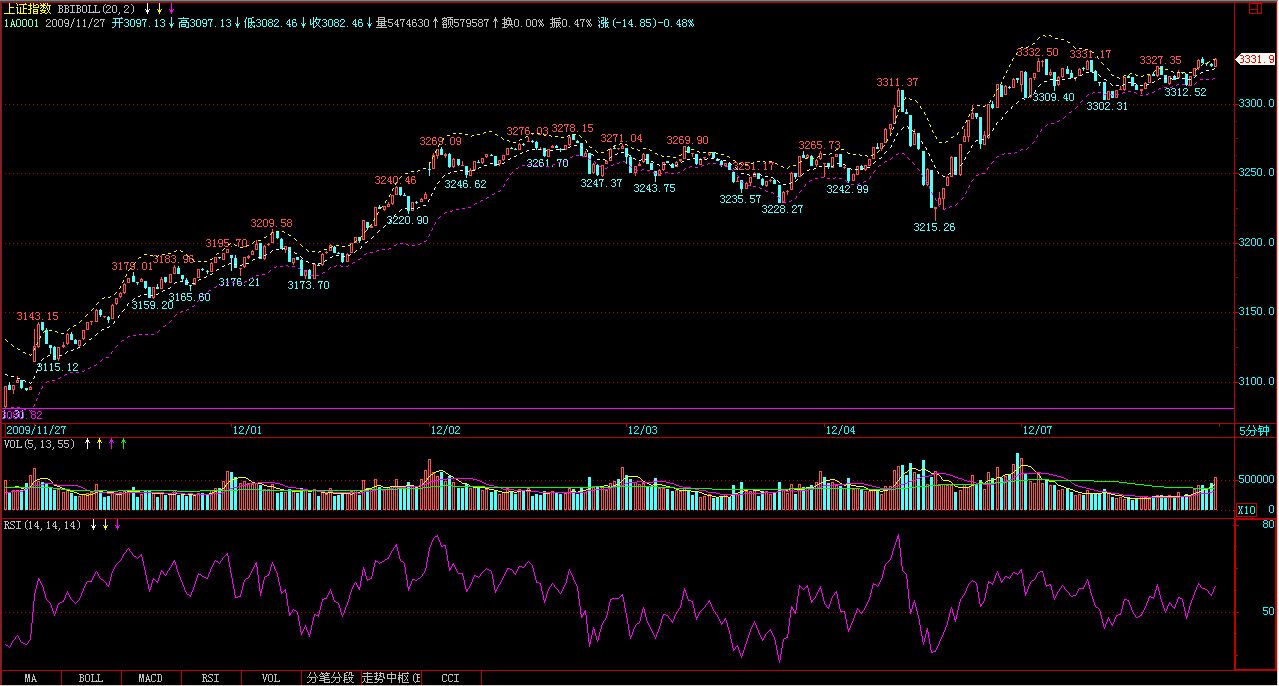Click the 3327.35 high annotation
The height and width of the screenshot is (686, 1279).
(1160, 60)
